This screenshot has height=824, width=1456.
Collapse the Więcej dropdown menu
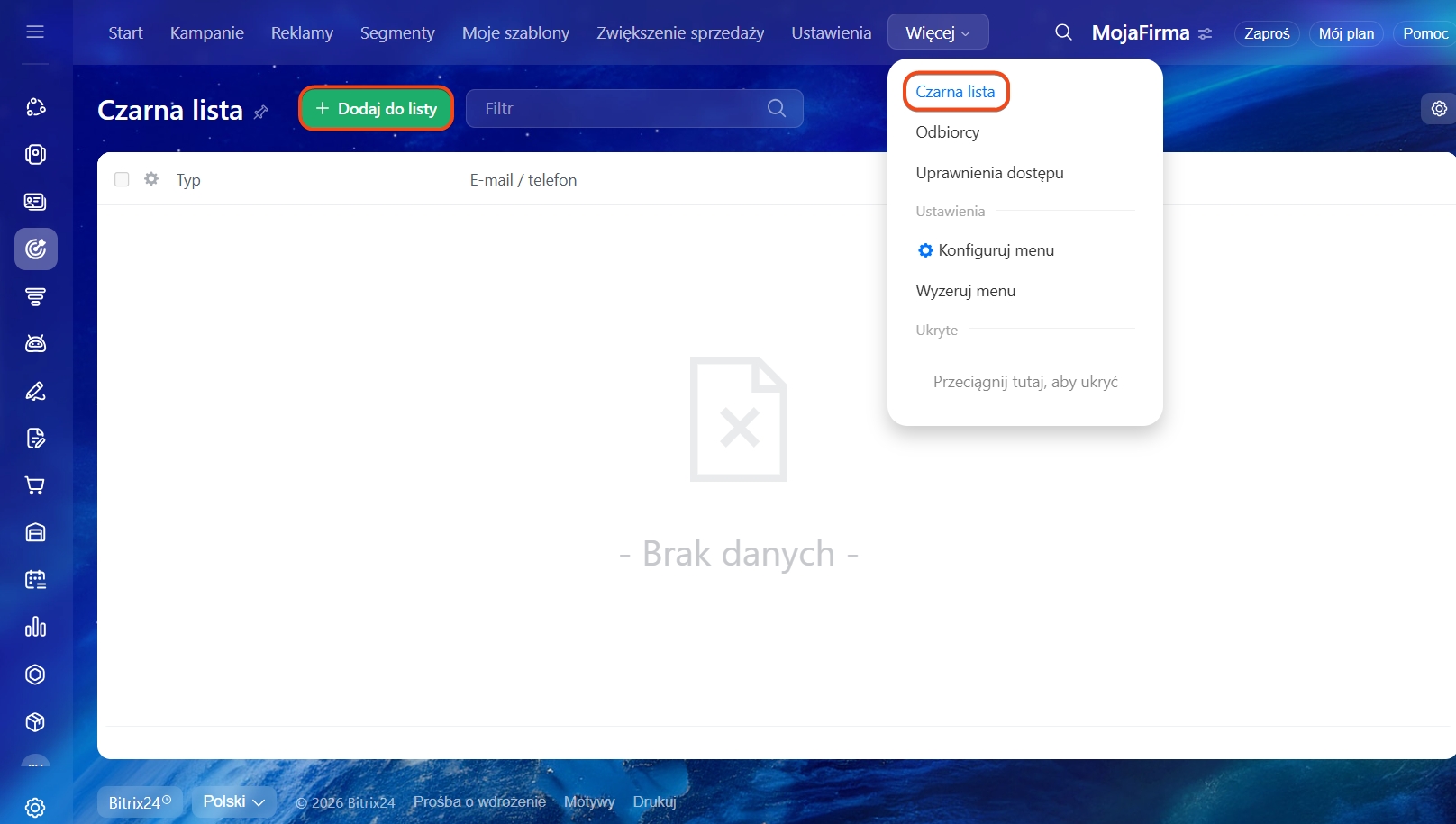[938, 32]
